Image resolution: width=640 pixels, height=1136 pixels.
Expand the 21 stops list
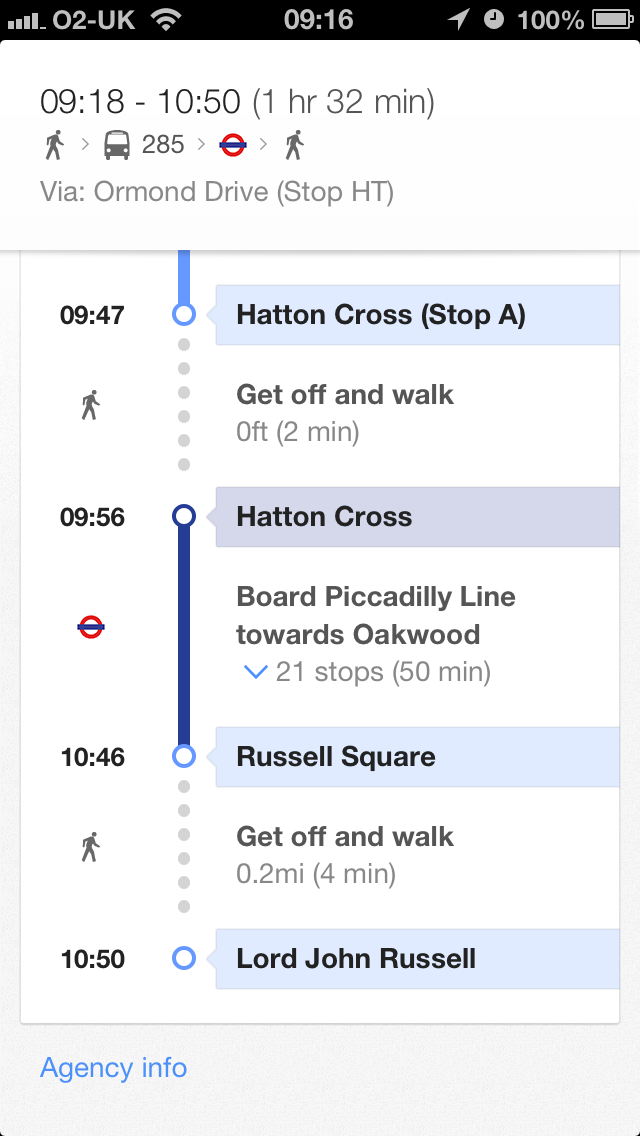point(367,672)
